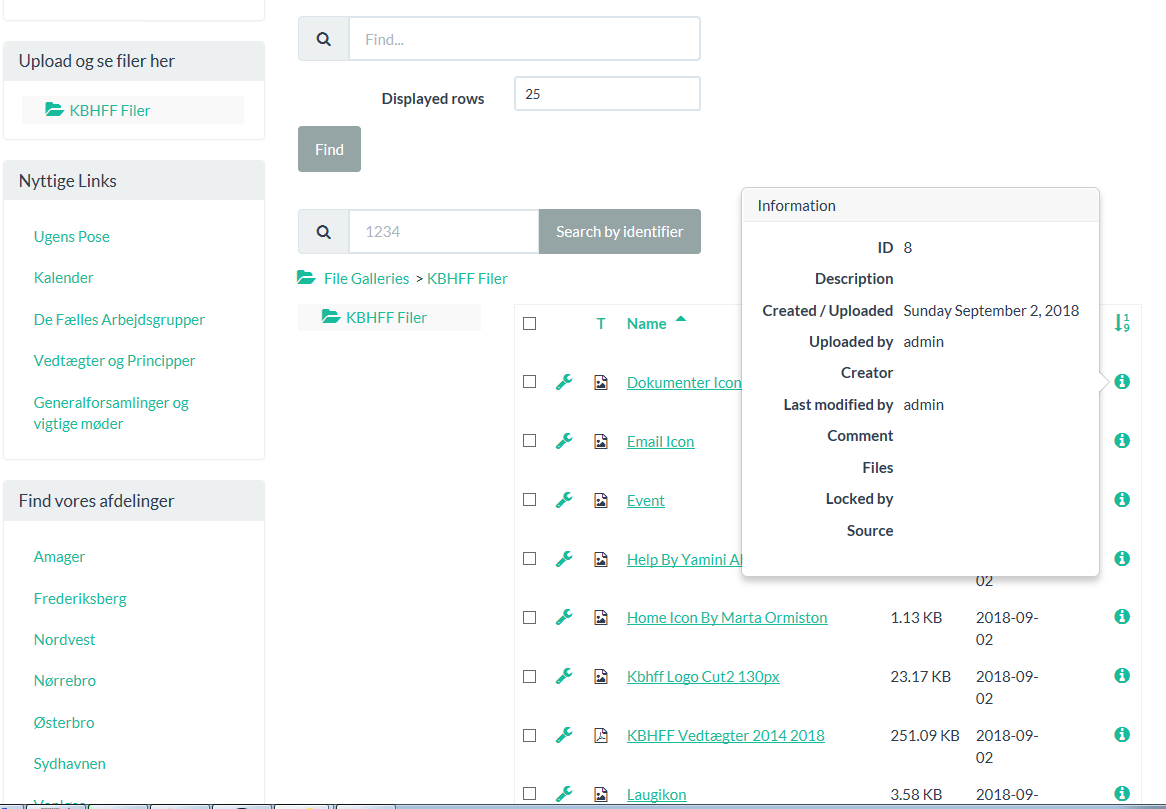Click info icon for Event row
1166x809 pixels.
pyautogui.click(x=1121, y=499)
